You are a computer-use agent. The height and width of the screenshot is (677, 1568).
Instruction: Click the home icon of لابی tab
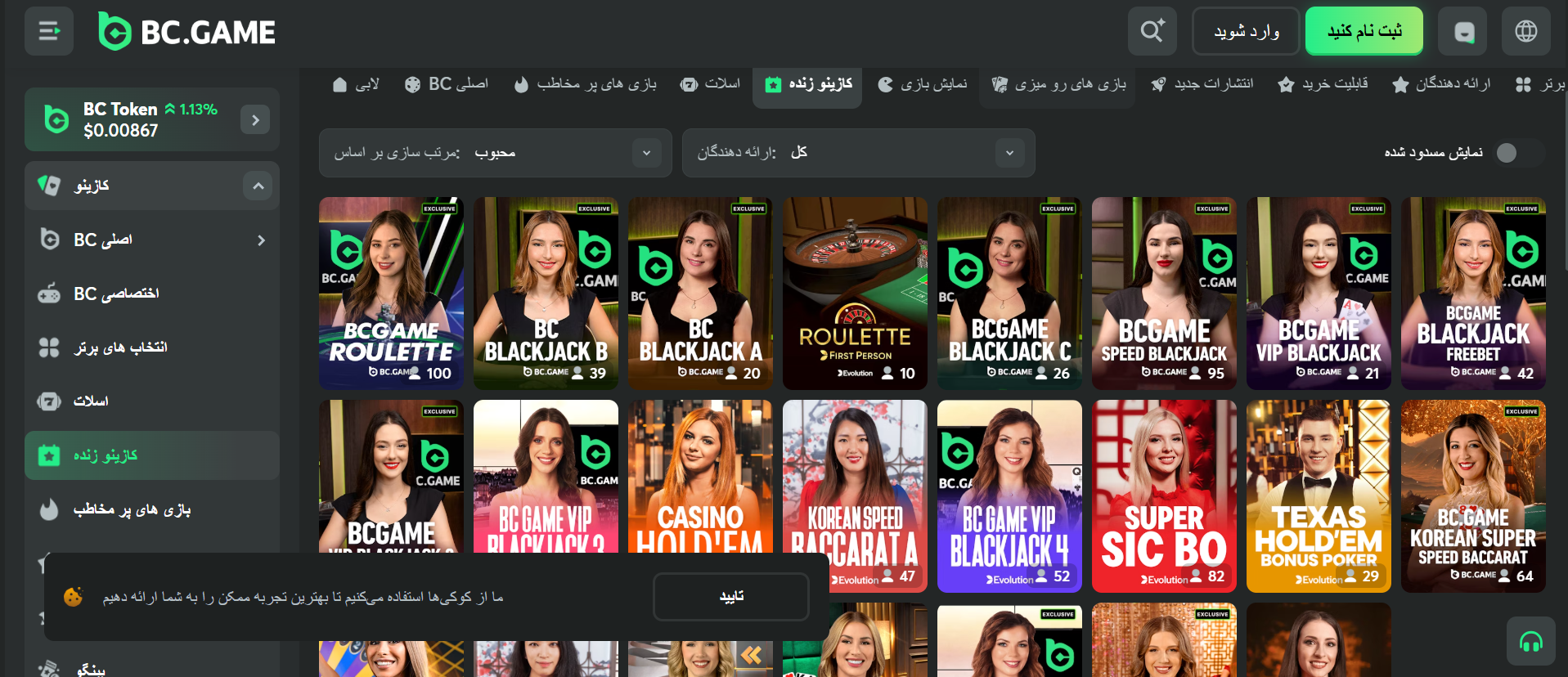pyautogui.click(x=339, y=84)
